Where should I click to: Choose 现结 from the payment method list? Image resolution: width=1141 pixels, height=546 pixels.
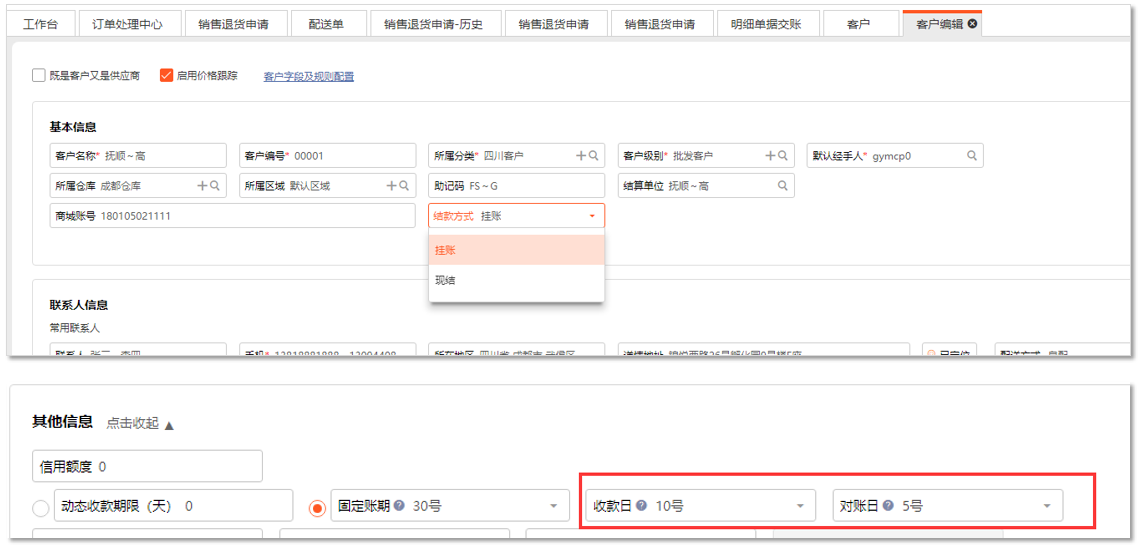click(517, 280)
